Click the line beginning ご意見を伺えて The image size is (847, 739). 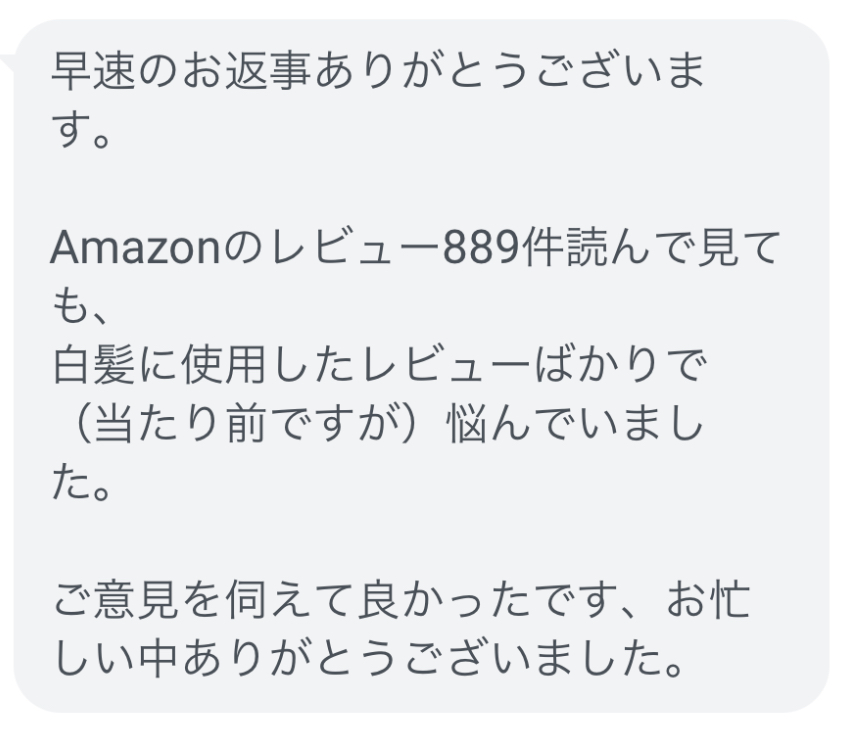pos(401,600)
